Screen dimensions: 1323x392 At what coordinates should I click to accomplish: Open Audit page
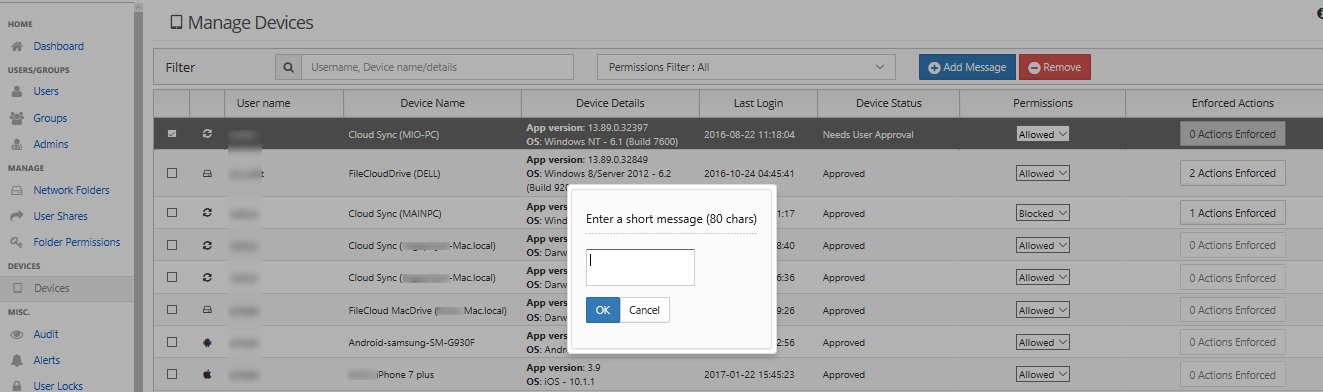[46, 334]
